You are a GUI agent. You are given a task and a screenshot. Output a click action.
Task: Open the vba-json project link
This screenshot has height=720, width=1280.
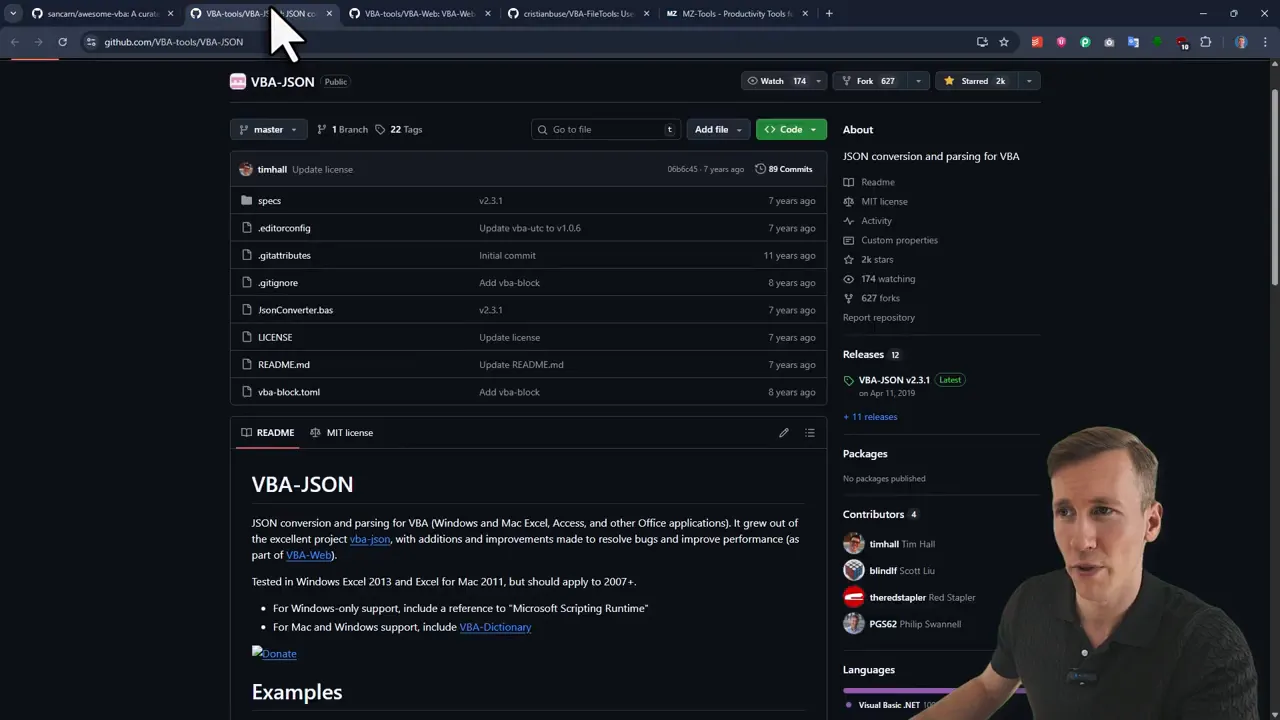pyautogui.click(x=370, y=539)
